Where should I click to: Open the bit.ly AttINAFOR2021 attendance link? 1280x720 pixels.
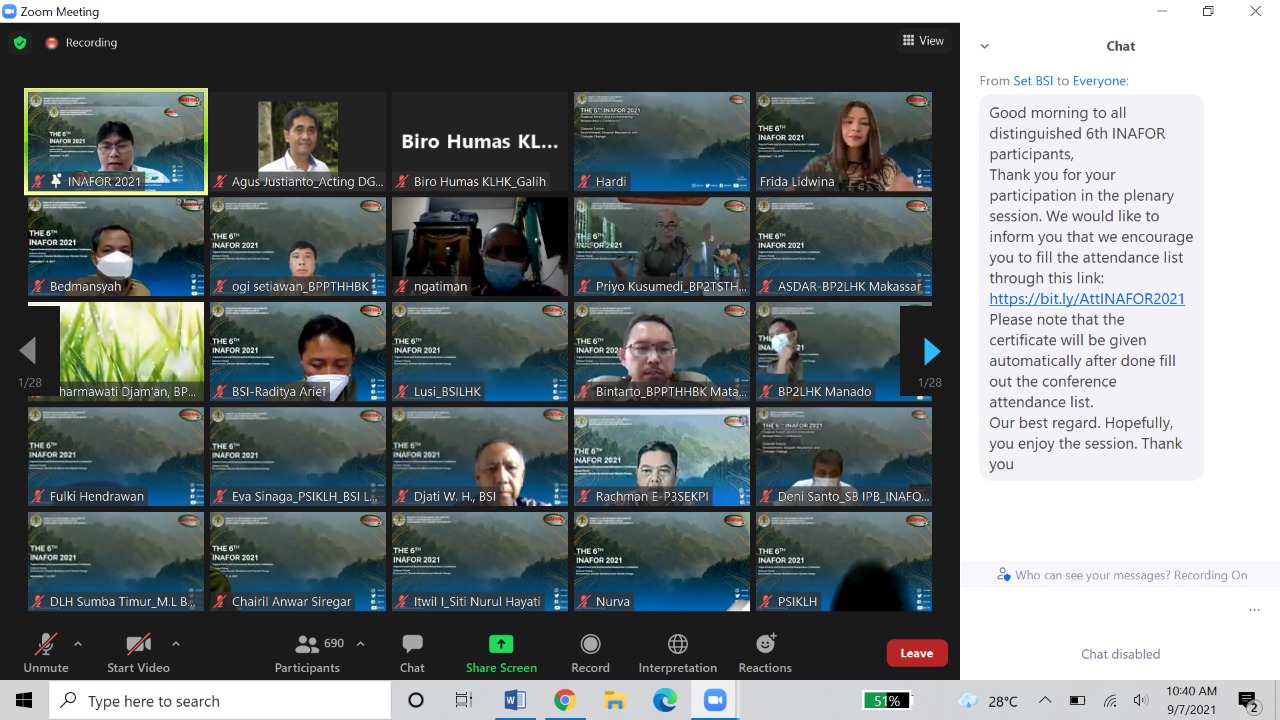tap(1087, 299)
